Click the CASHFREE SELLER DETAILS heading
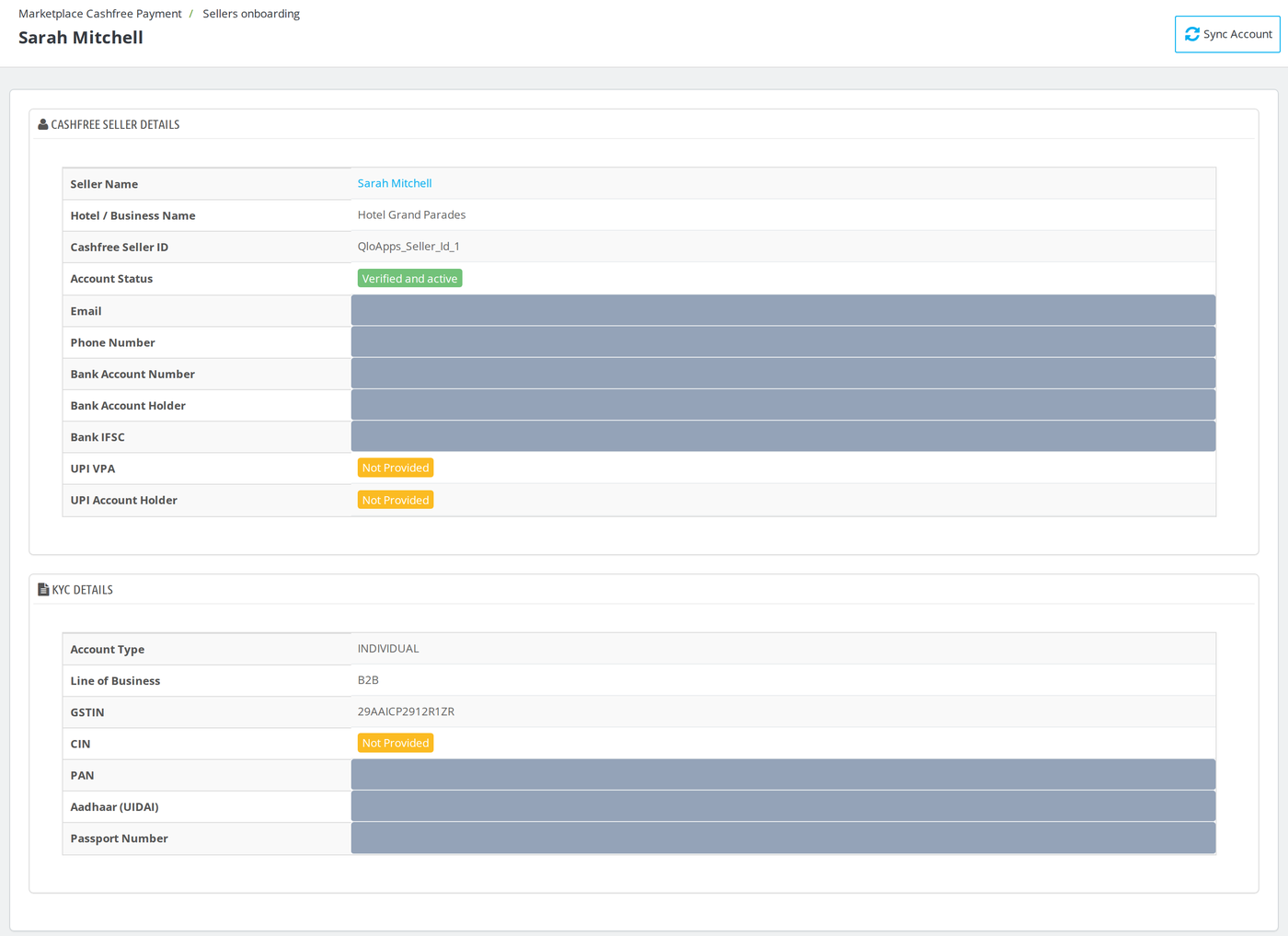The height and width of the screenshot is (936, 1288). [x=115, y=124]
